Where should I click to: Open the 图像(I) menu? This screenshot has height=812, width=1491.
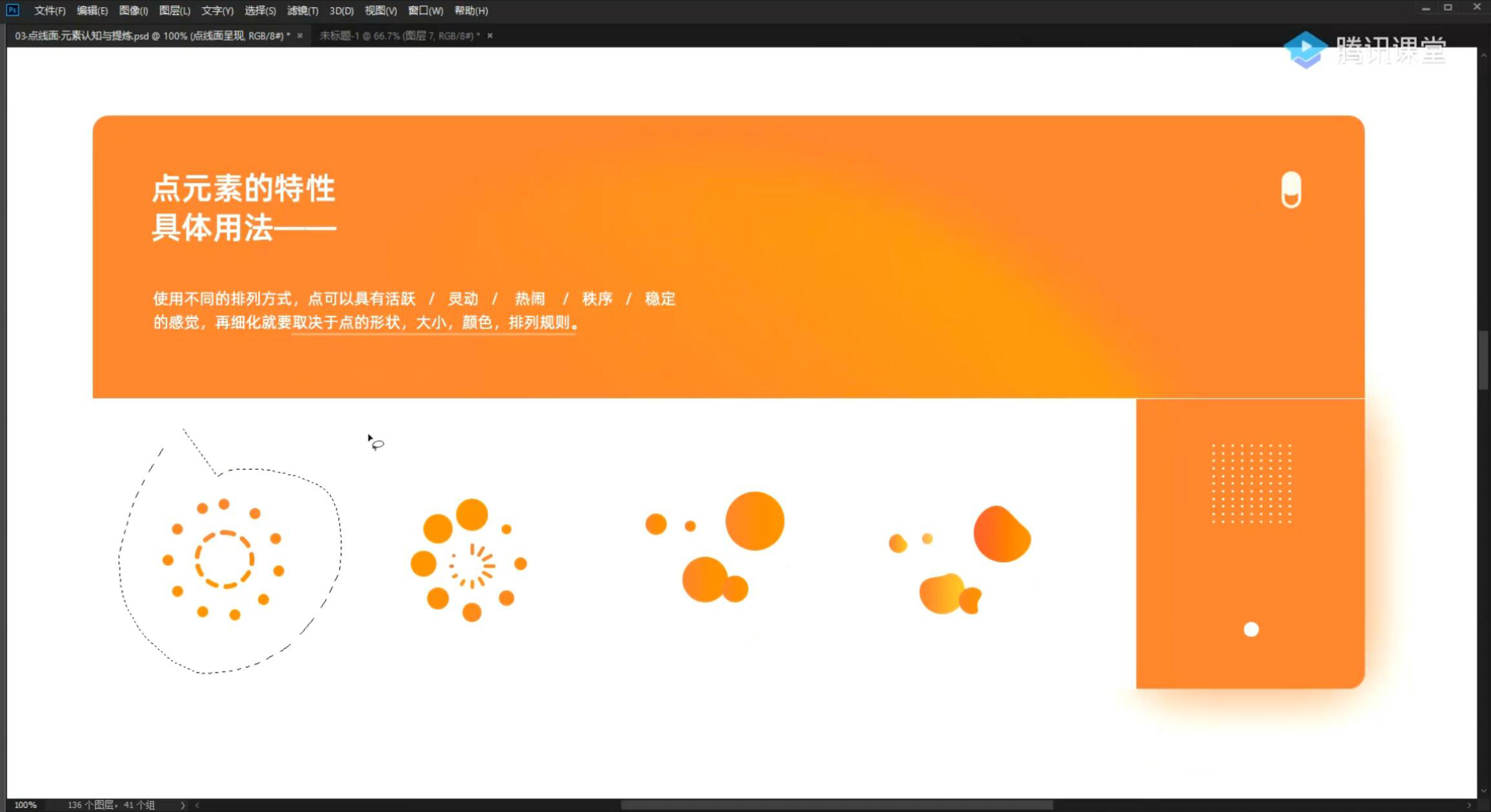click(x=133, y=11)
